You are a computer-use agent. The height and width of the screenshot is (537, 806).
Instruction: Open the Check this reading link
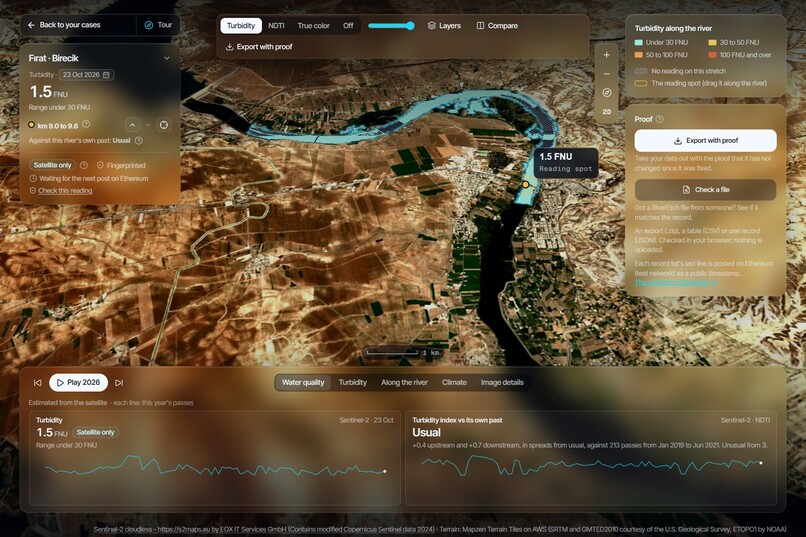point(65,191)
